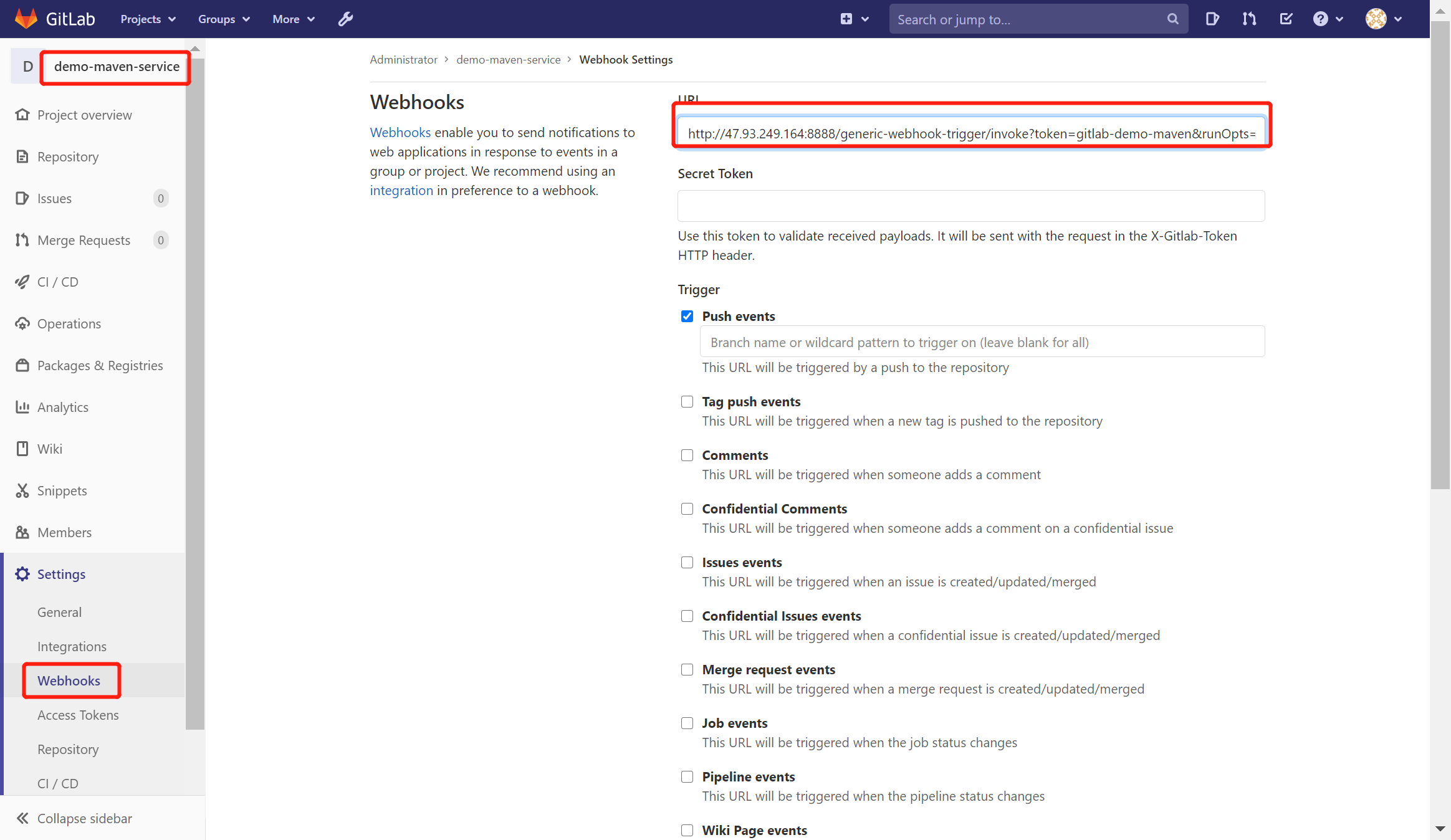Click the push events branch pattern field
Image resolution: width=1451 pixels, height=840 pixels.
tap(982, 342)
